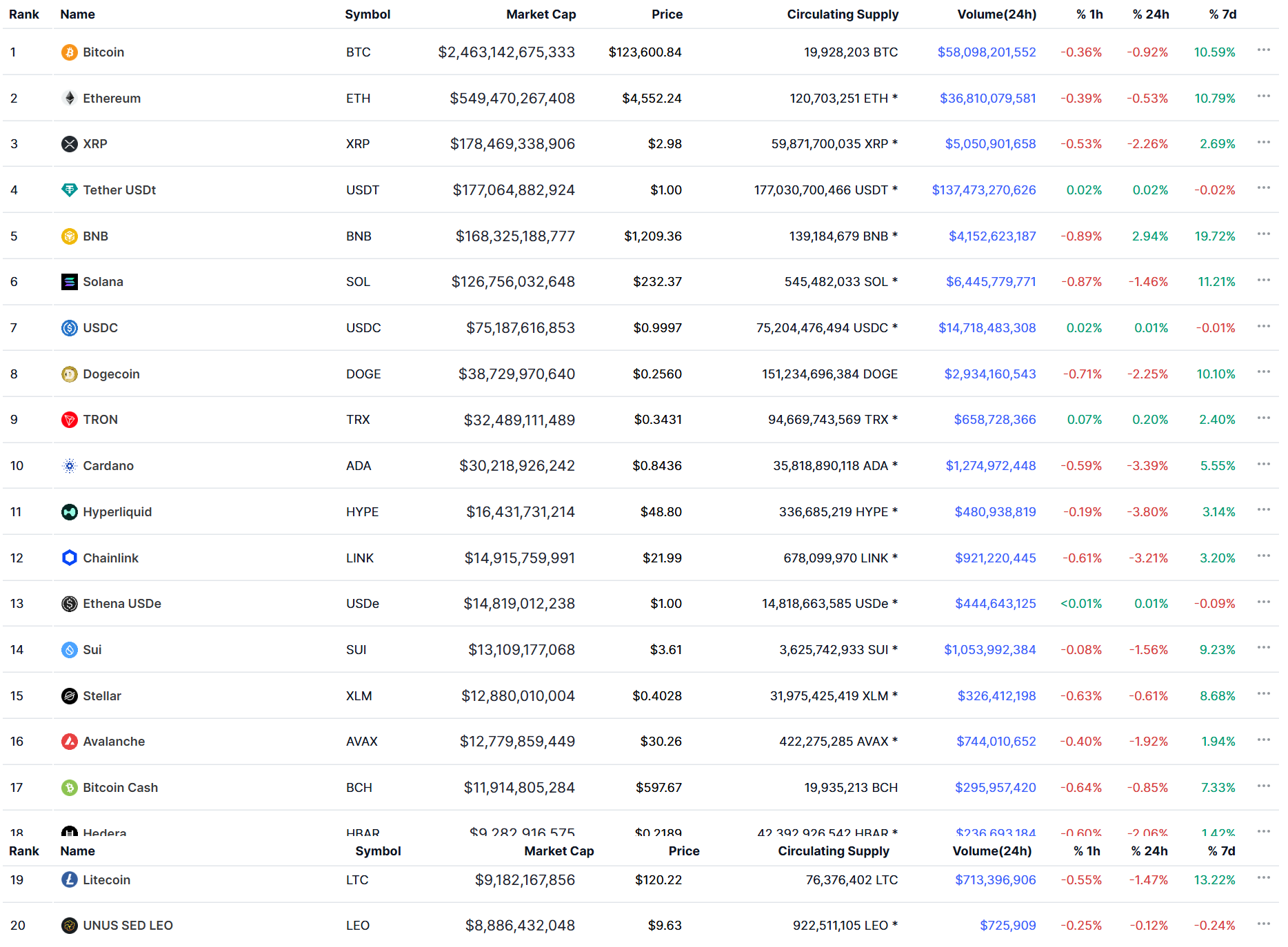Image resolution: width=1288 pixels, height=947 pixels.
Task: Select the Hyperliquid coin name
Action: click(x=117, y=512)
